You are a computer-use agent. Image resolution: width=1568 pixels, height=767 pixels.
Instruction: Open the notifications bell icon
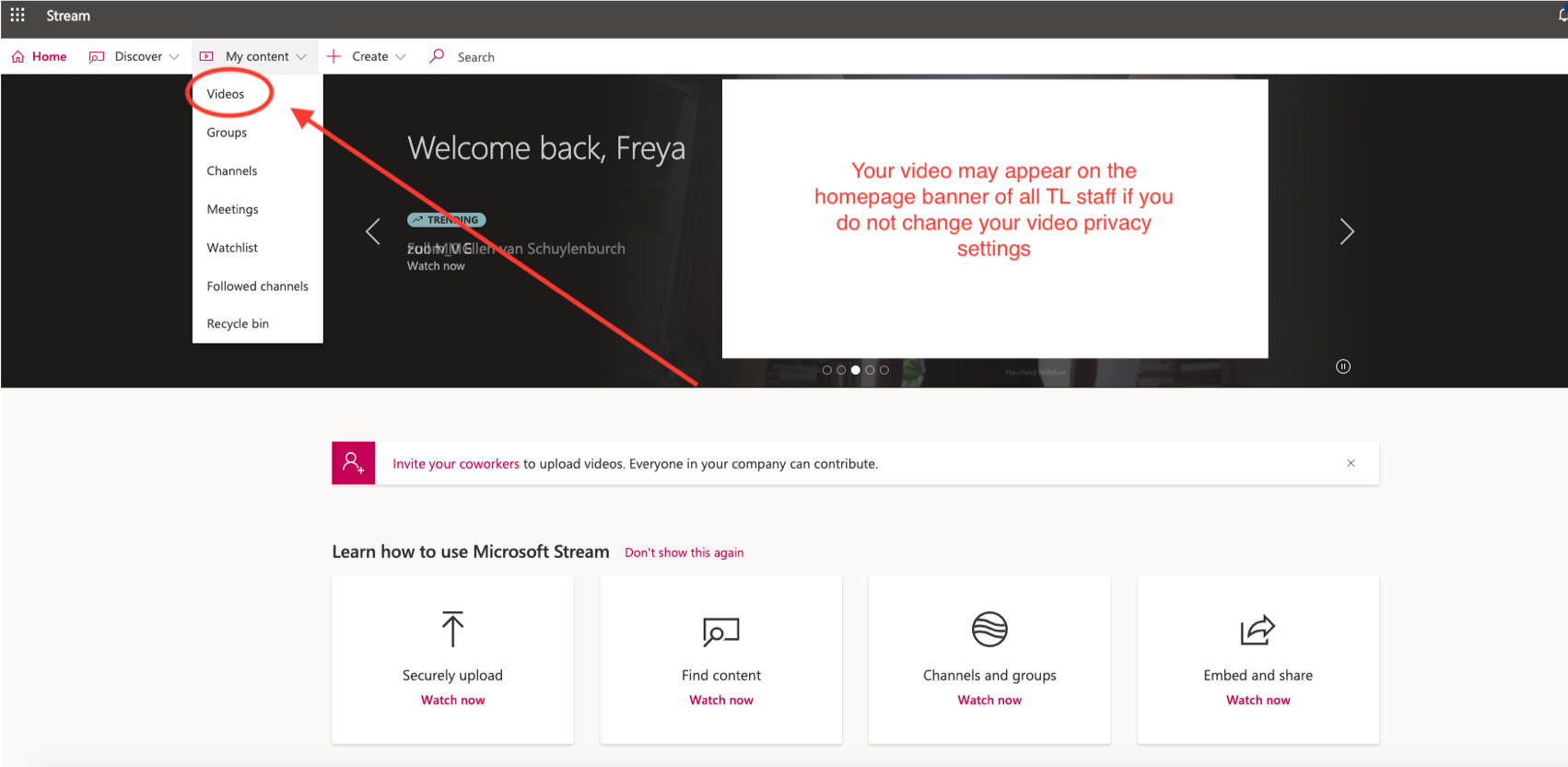point(1562,16)
